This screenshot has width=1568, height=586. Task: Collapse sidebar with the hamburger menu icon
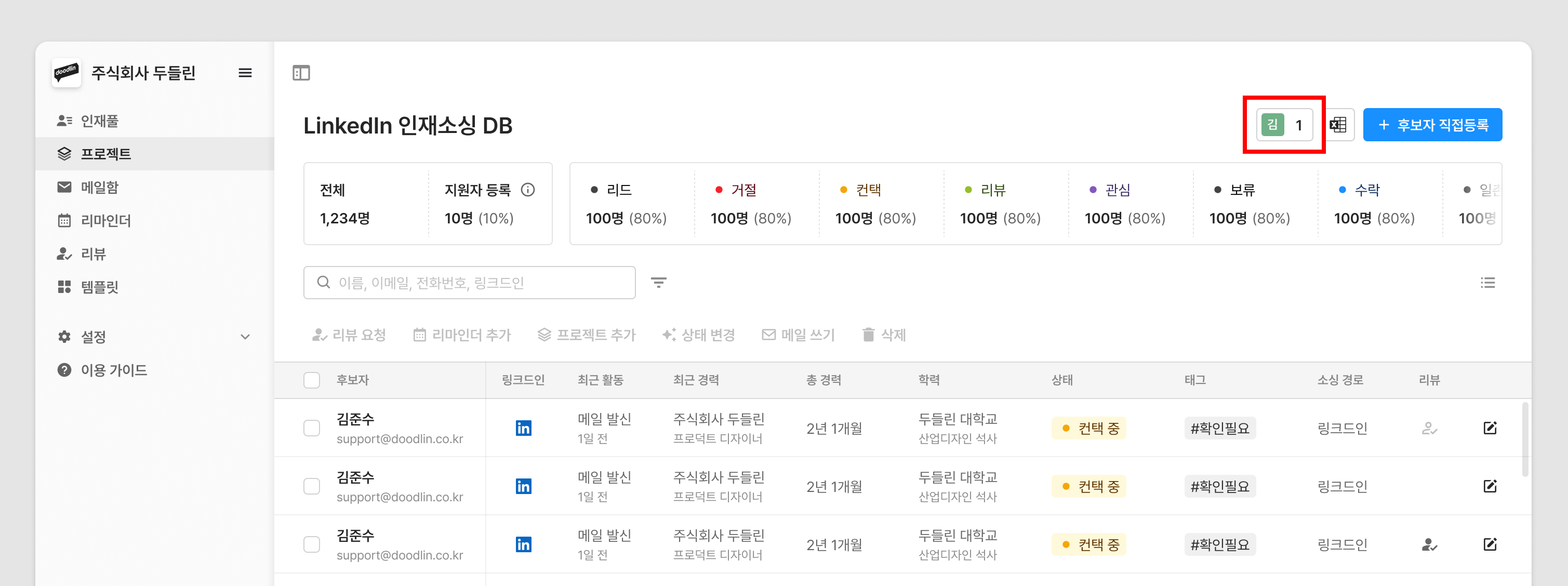coord(245,73)
